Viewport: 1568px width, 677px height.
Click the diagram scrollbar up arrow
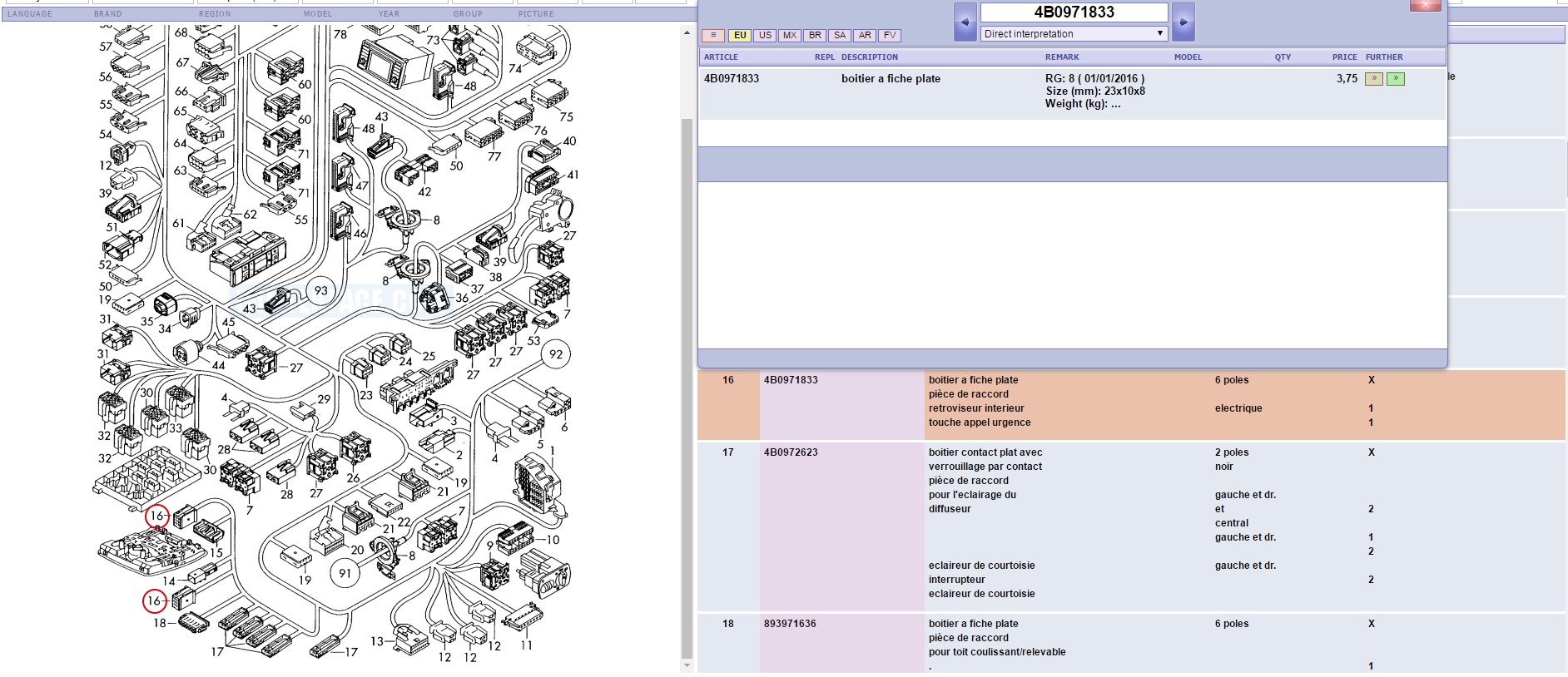[x=687, y=33]
